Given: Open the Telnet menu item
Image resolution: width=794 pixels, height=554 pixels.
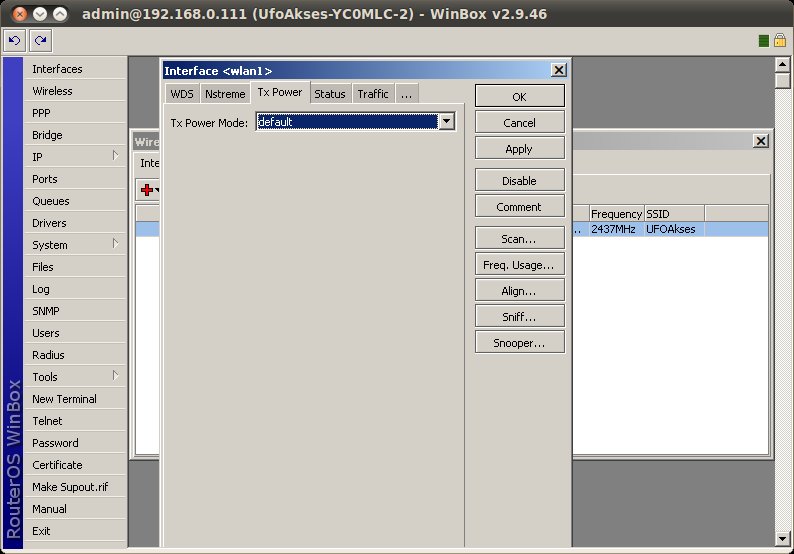Looking at the screenshot, I should 75,421.
